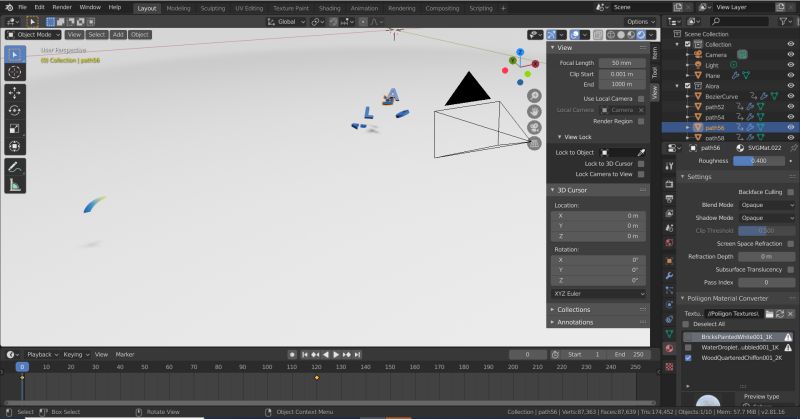Viewport: 800px width, 419px height.
Task: Open the Tool properties tab icon
Action: click(669, 166)
